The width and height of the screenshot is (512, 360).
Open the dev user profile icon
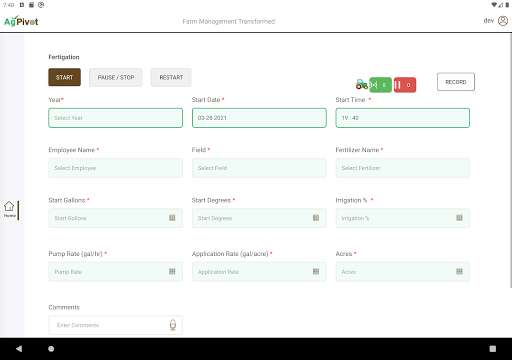click(503, 21)
